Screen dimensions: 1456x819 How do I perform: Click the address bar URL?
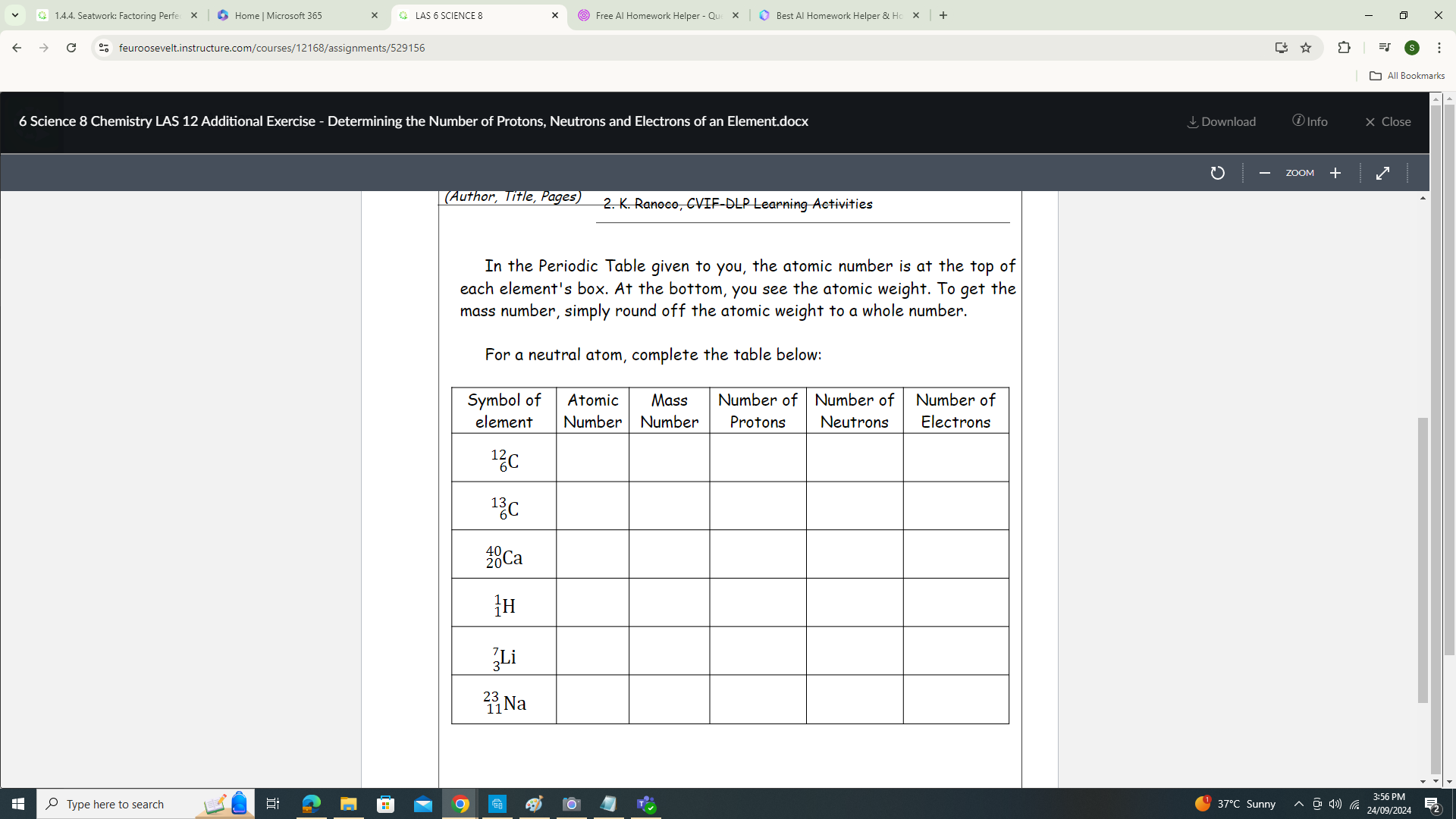point(271,48)
